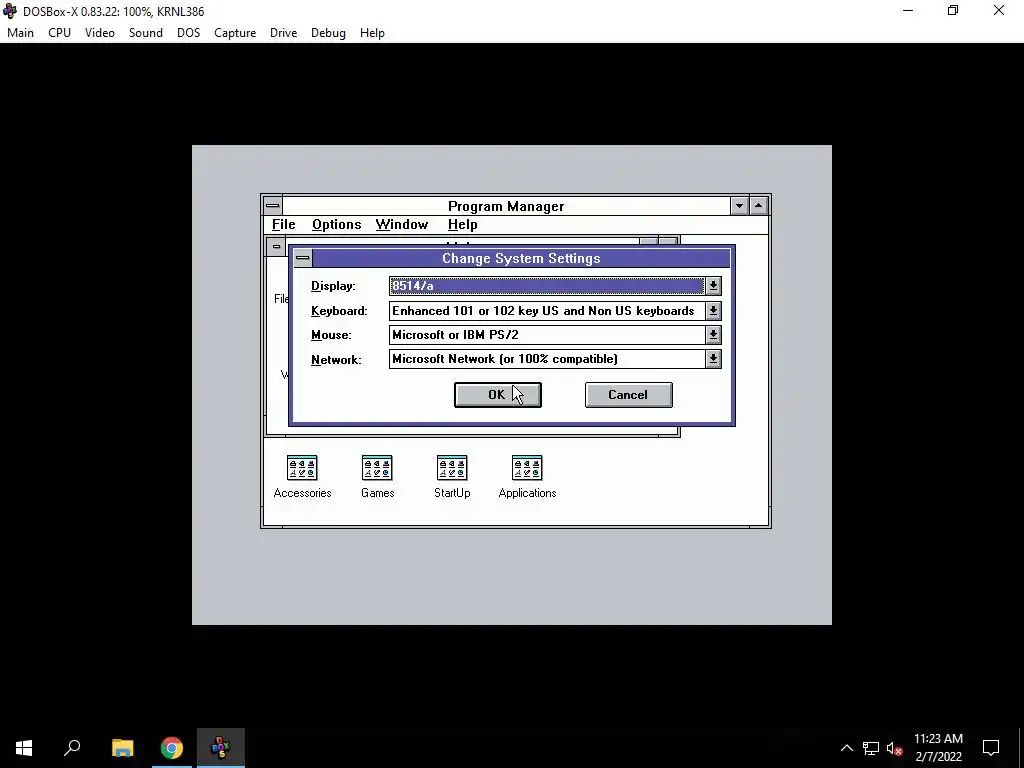Open the Windows Start menu
This screenshot has width=1024, height=768.
point(24,748)
